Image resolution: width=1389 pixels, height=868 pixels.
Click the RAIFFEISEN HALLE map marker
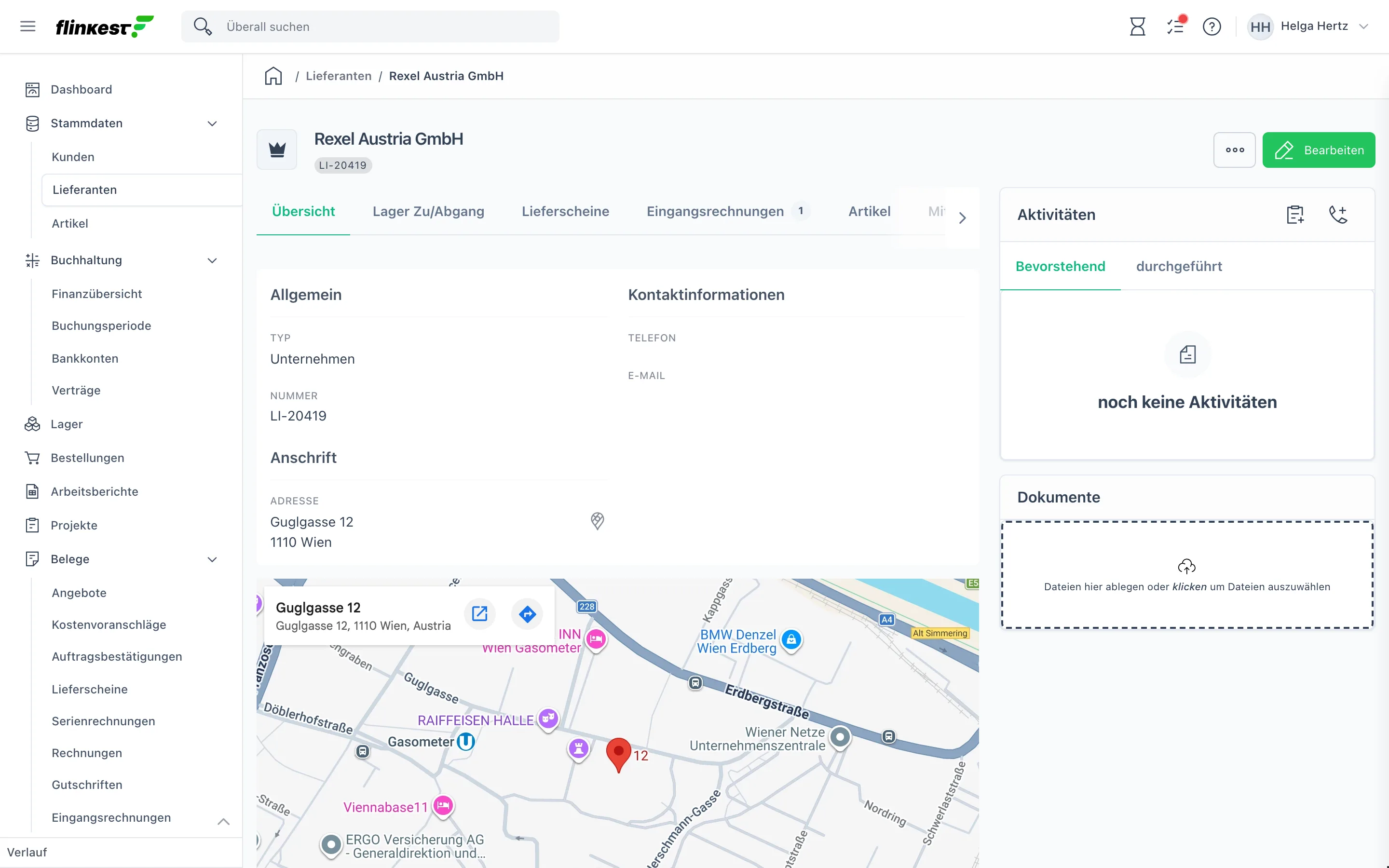tap(548, 719)
